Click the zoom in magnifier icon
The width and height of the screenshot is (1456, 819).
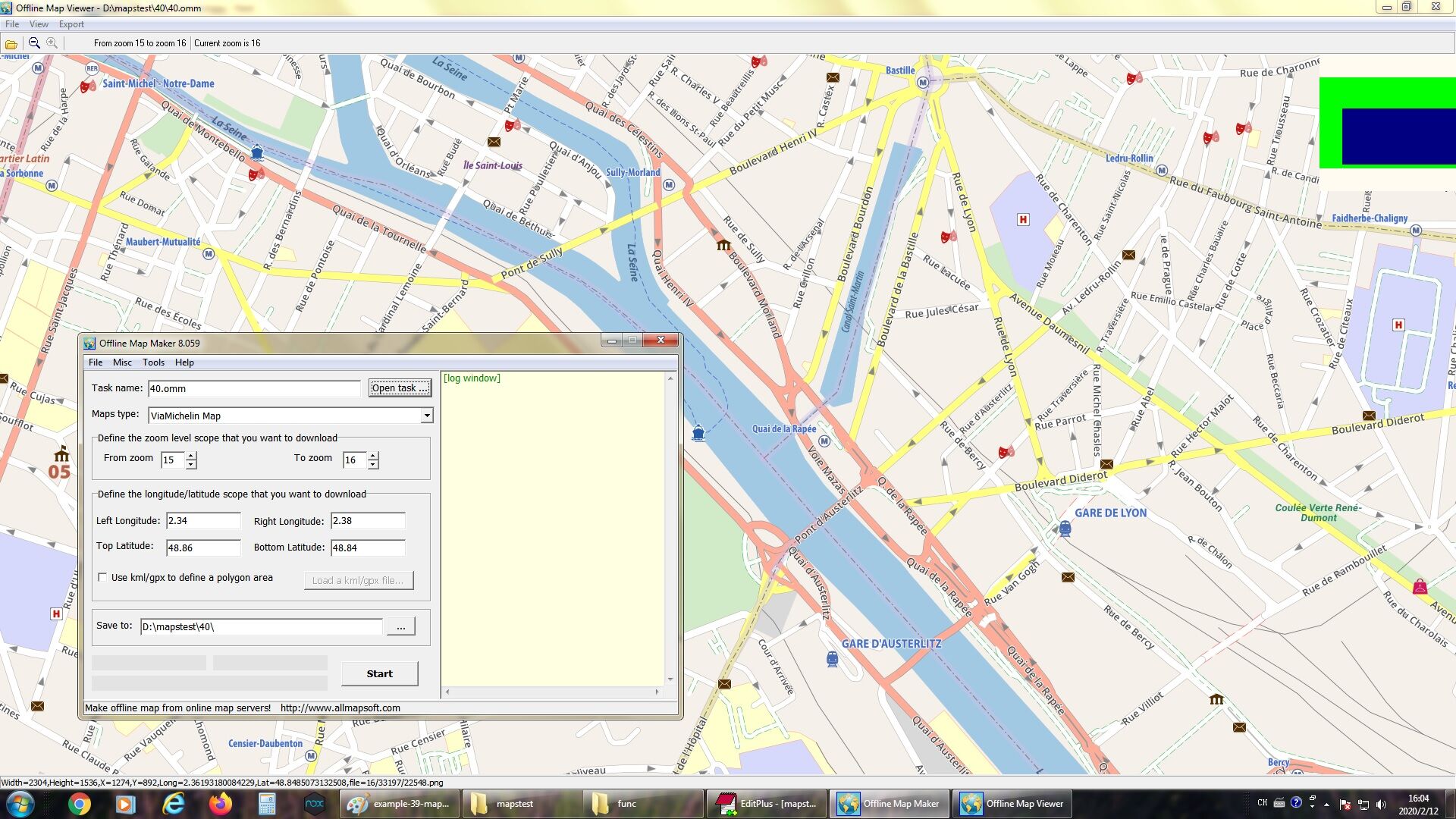tap(52, 43)
